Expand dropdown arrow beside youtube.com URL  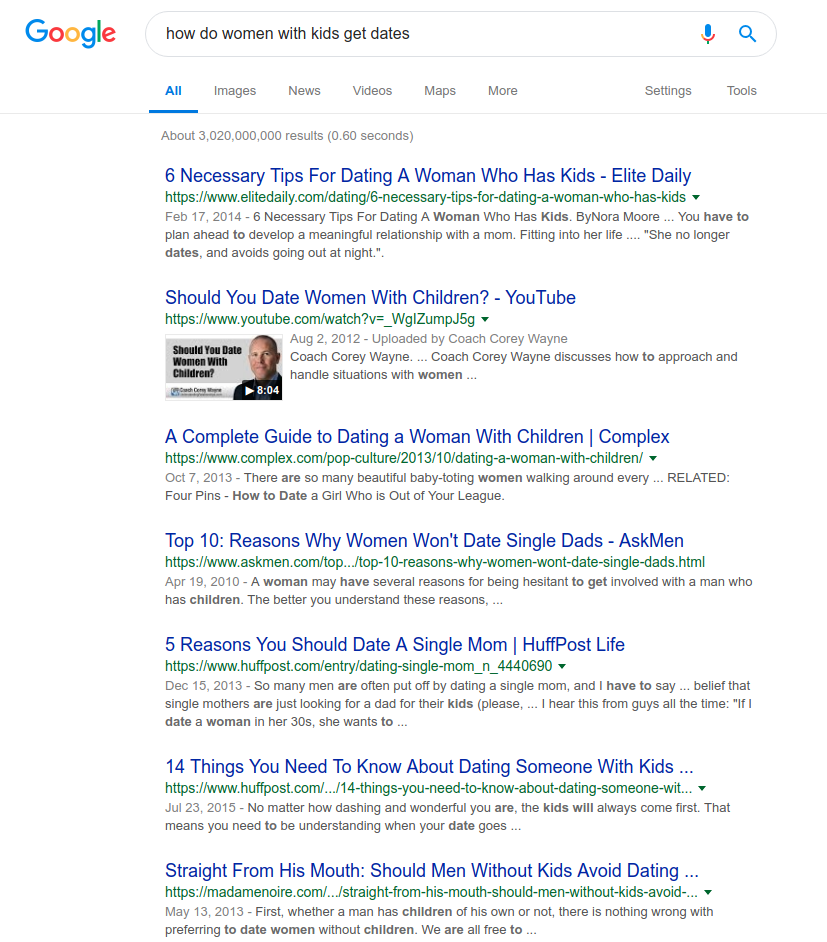click(485, 319)
